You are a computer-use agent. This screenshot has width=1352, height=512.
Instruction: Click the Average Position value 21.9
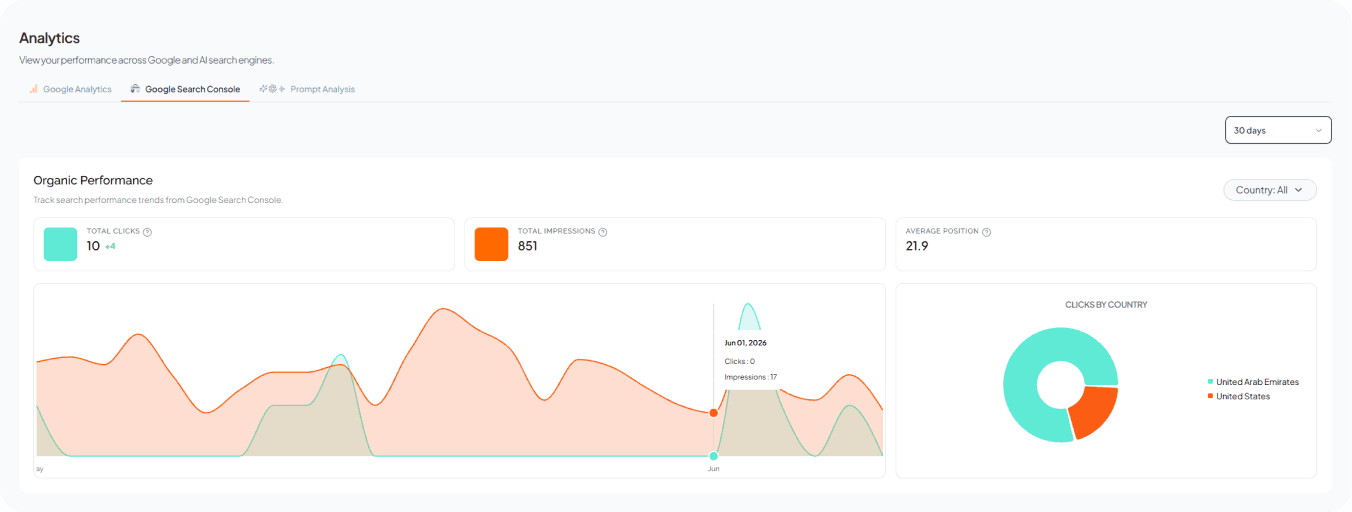[917, 246]
